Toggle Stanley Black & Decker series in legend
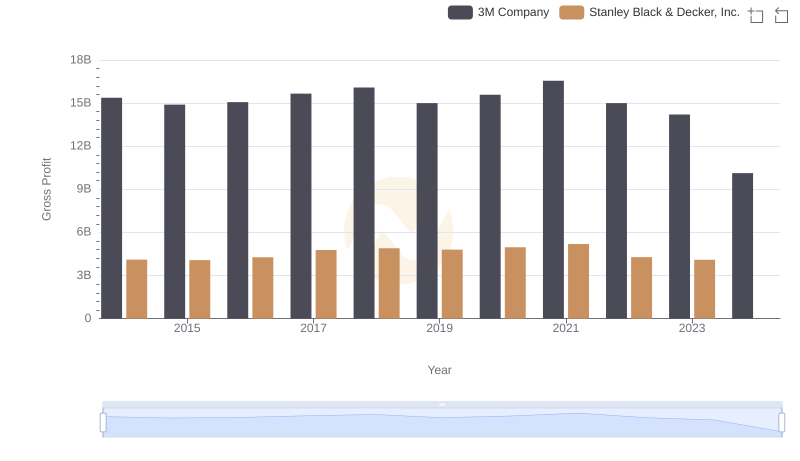800x461 pixels. pyautogui.click(x=649, y=12)
